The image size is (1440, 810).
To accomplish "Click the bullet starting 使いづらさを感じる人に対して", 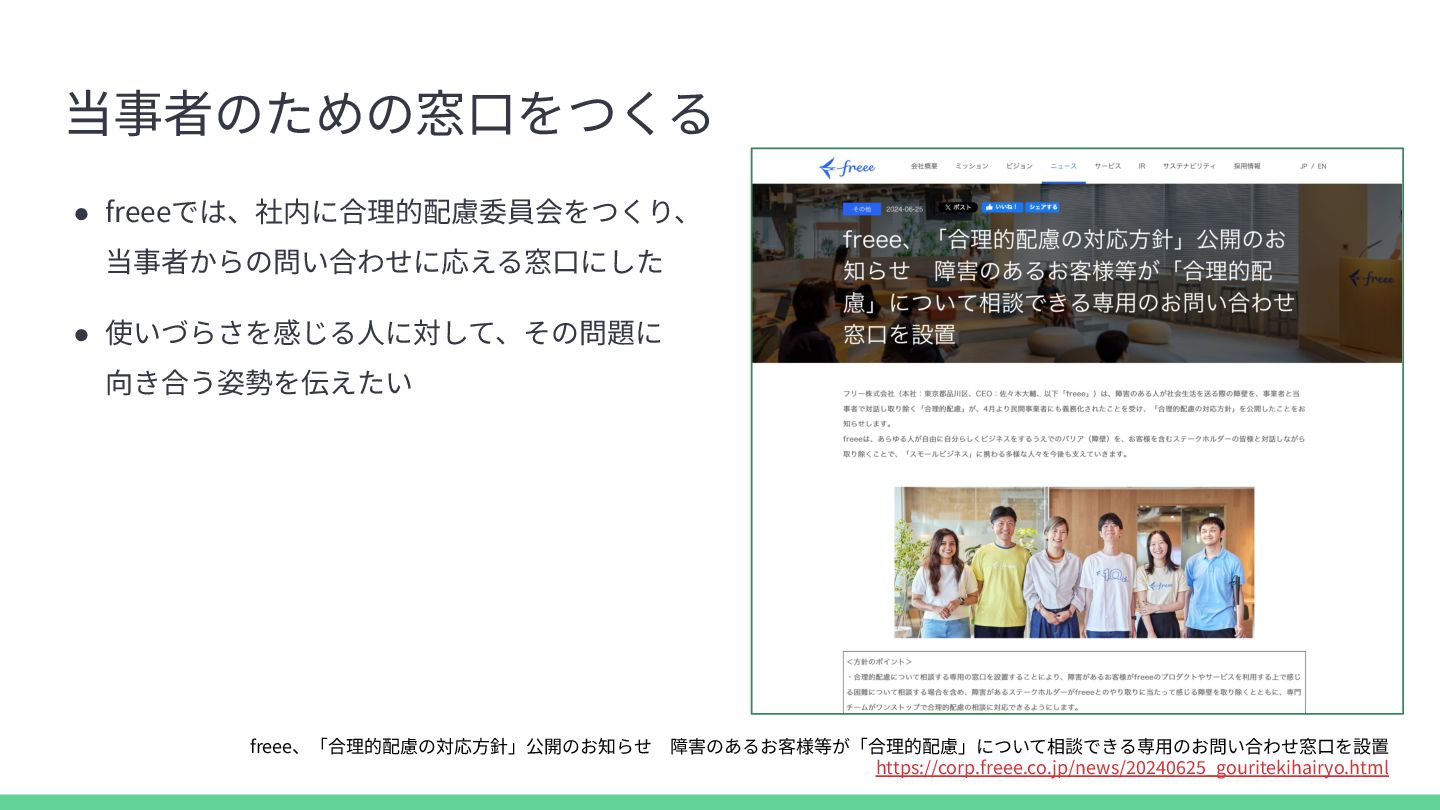I will (384, 357).
